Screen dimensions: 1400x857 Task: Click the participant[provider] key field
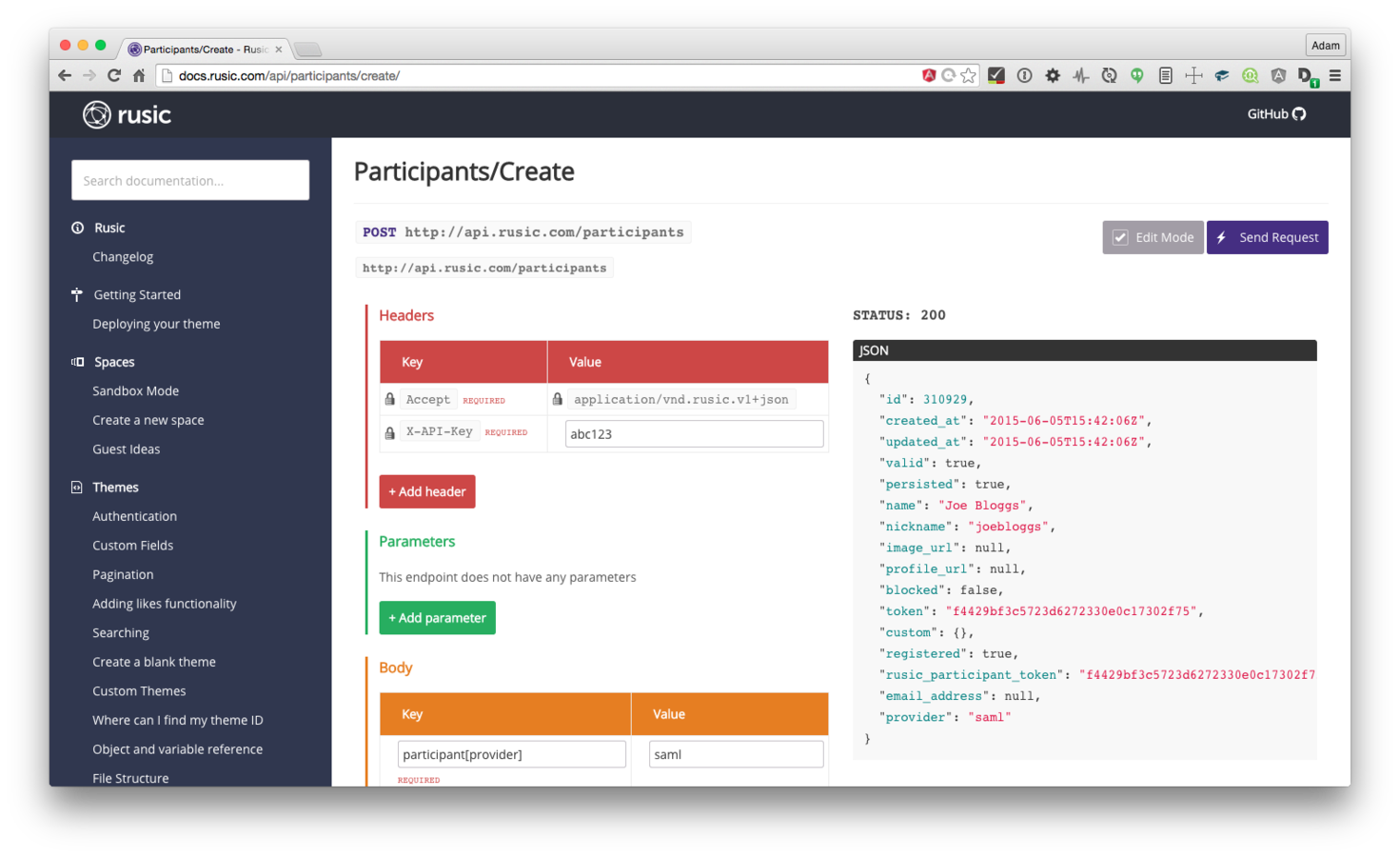click(511, 754)
